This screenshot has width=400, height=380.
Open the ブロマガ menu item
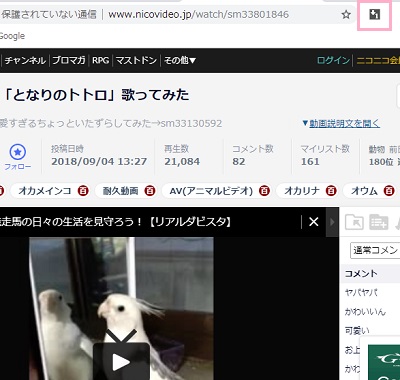pos(69,60)
